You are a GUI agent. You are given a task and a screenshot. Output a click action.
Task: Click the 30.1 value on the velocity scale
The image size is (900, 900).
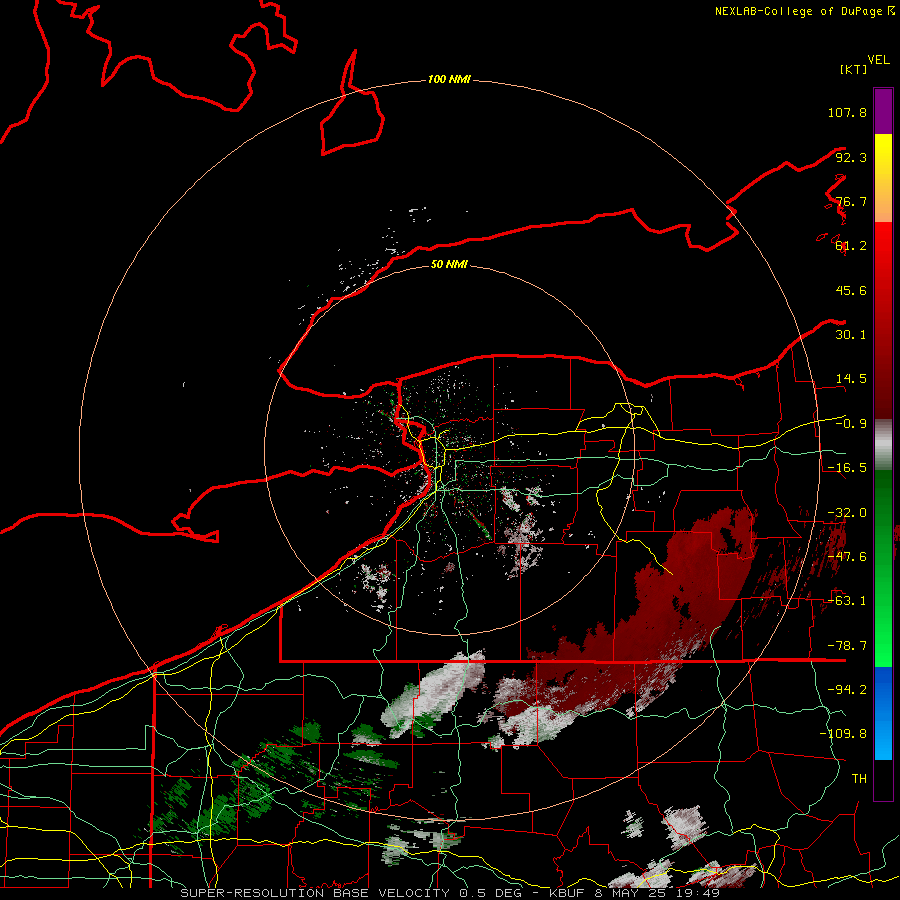[x=851, y=335]
